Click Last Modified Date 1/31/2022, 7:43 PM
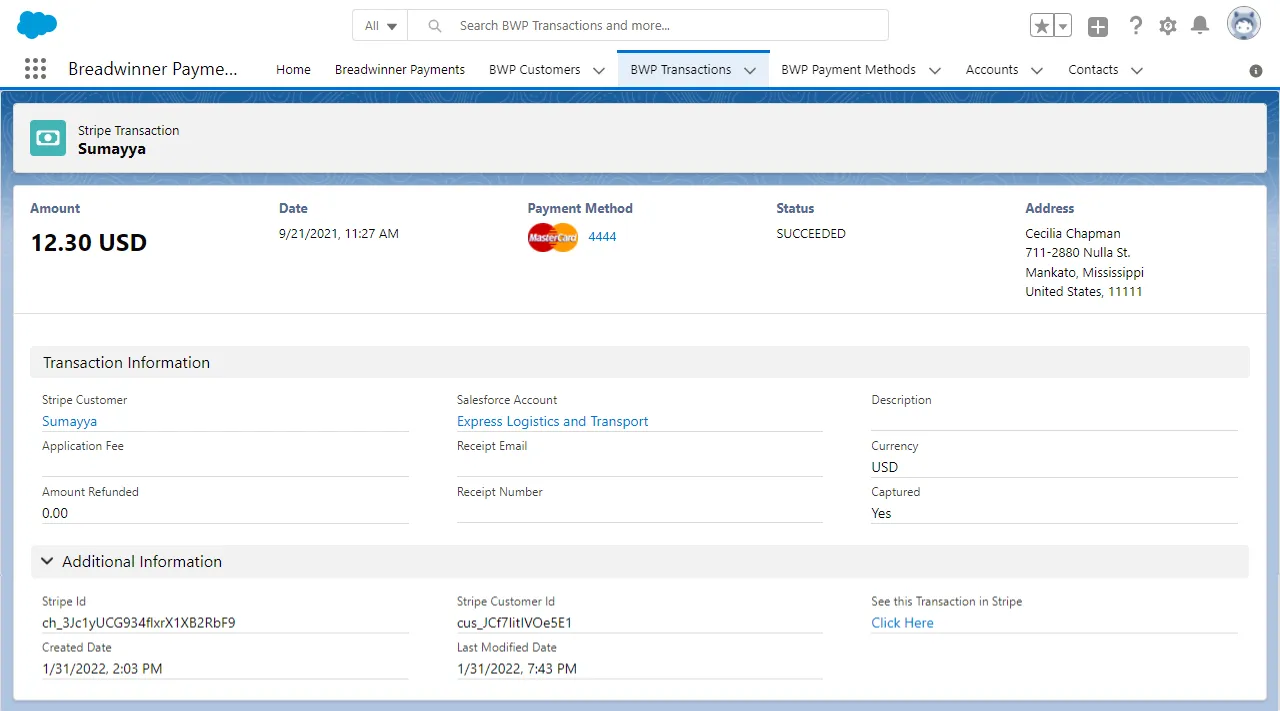Viewport: 1280px width, 711px height. (517, 668)
